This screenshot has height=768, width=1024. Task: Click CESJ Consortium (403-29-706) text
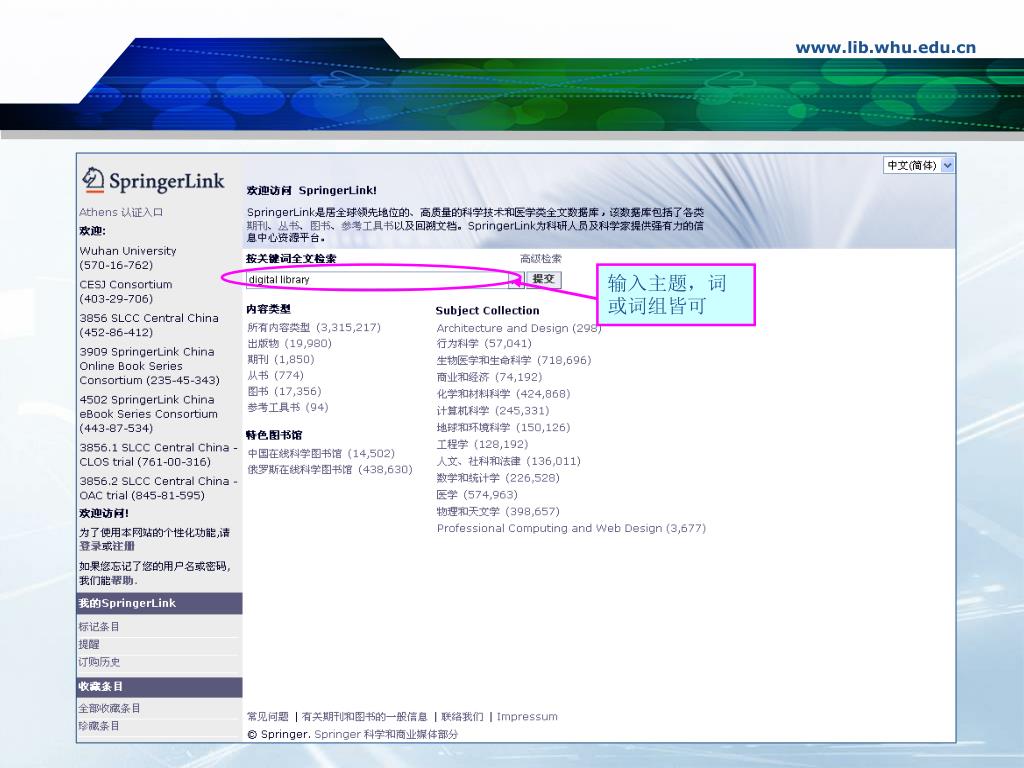click(126, 291)
